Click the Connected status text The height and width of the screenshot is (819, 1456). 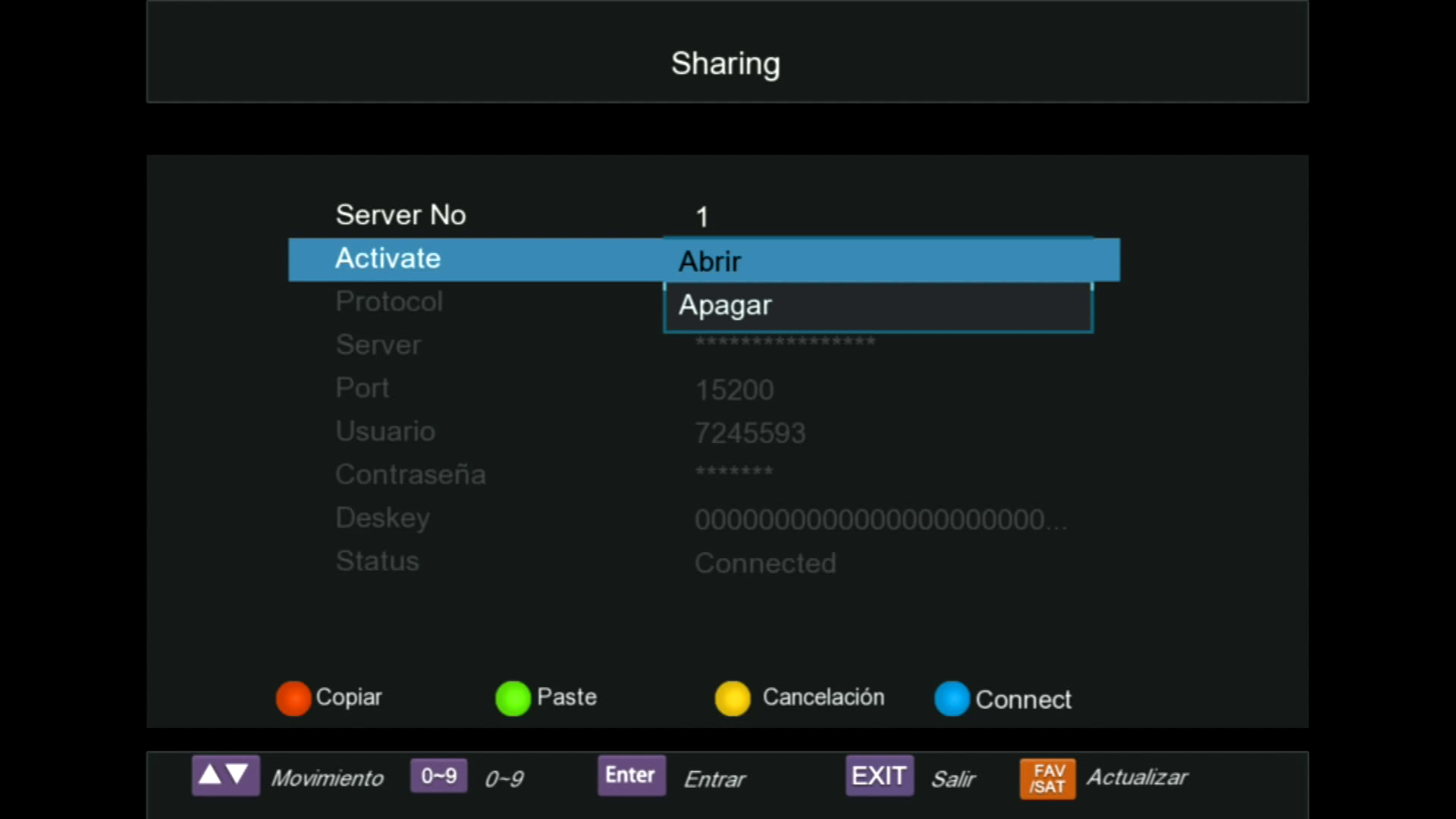[x=765, y=563]
